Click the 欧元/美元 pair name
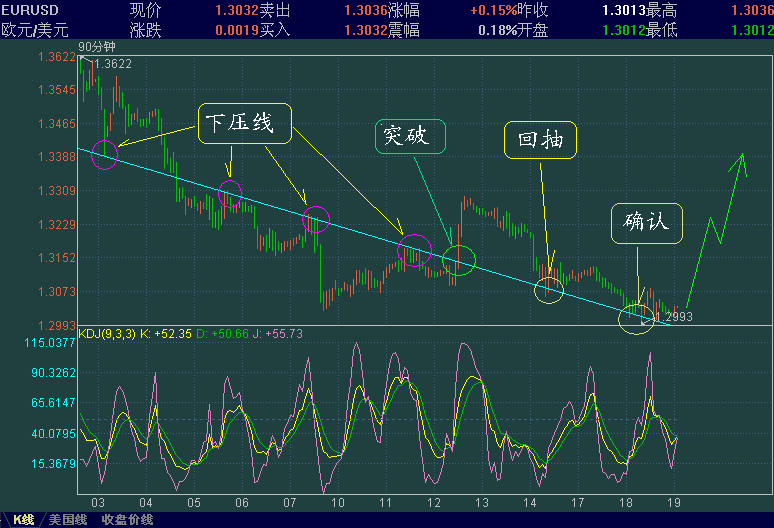The width and height of the screenshot is (774, 528). (x=35, y=30)
